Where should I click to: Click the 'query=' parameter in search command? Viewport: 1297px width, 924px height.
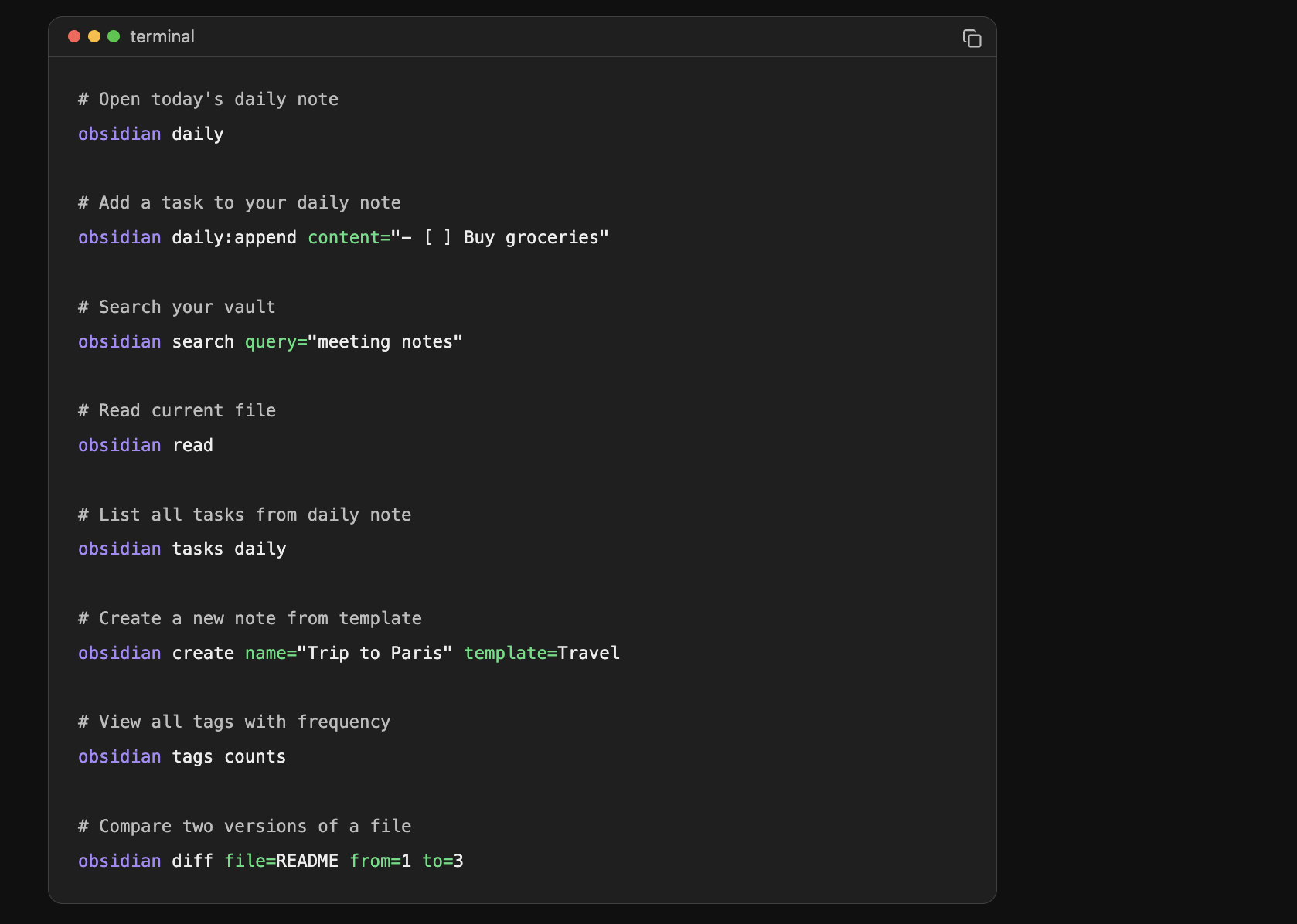click(x=275, y=341)
